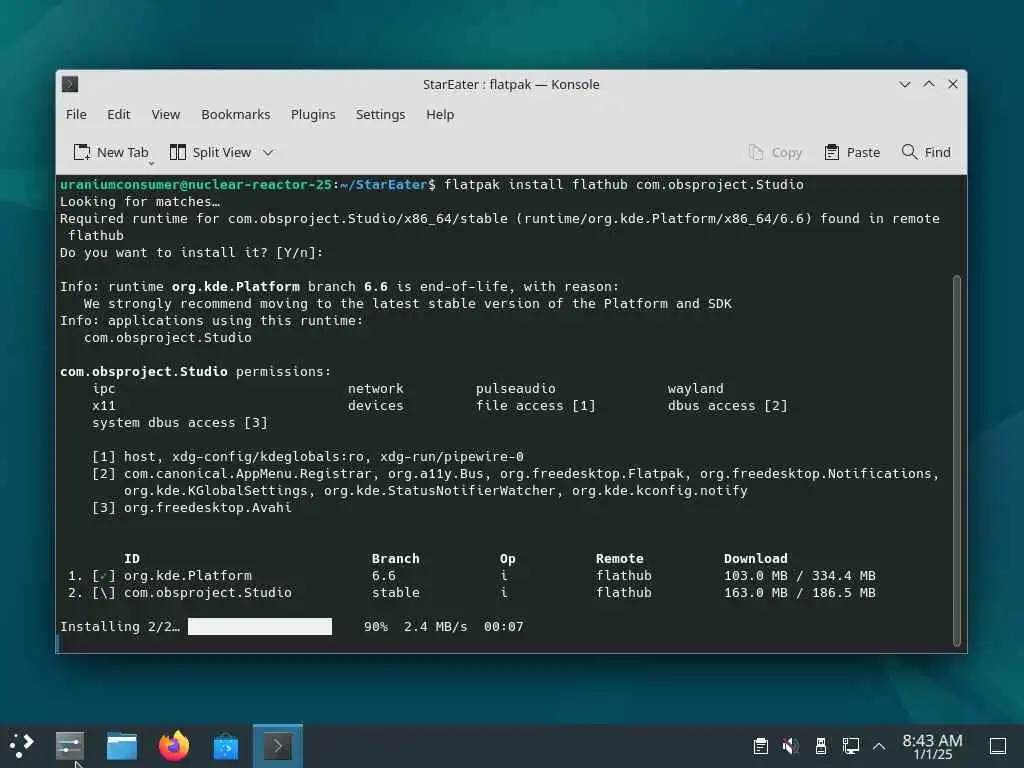Open the Plugins menu
This screenshot has width=1024, height=768.
[x=313, y=114]
